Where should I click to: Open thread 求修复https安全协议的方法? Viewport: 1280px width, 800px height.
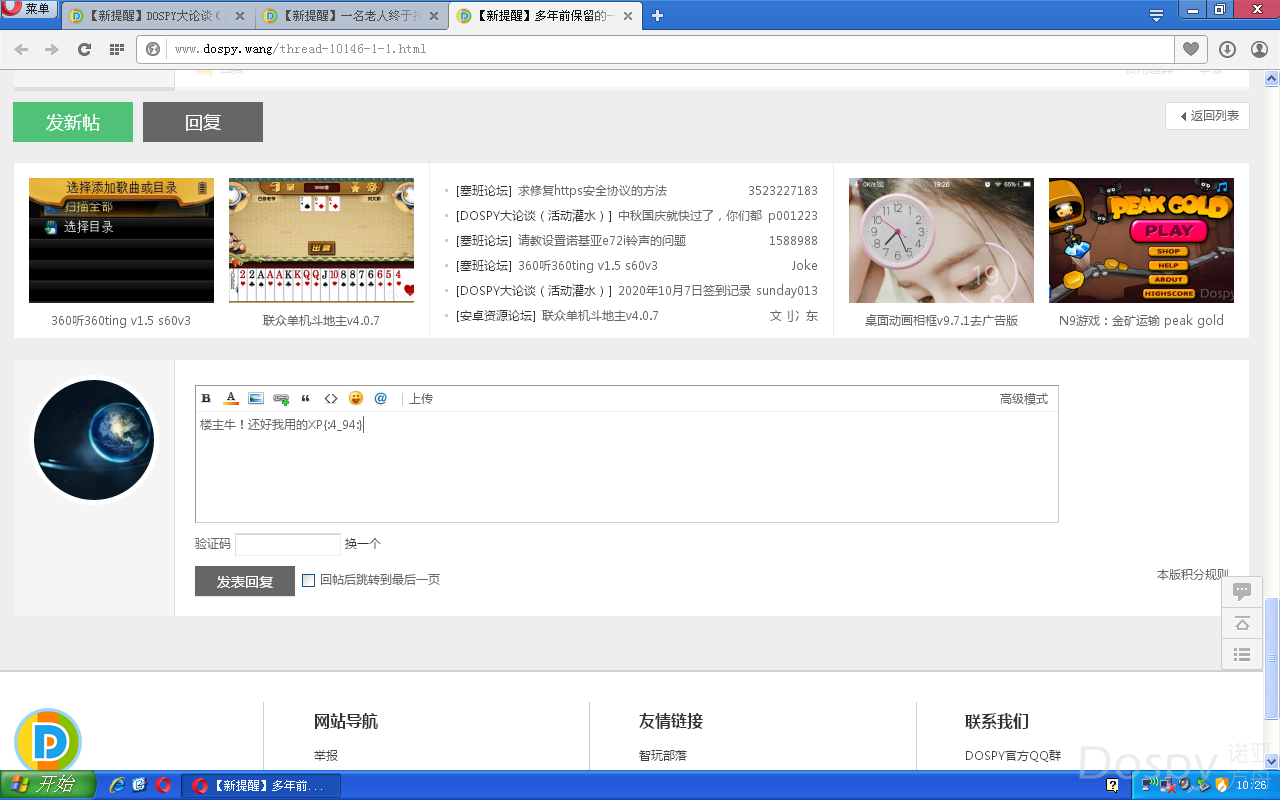pos(592,191)
